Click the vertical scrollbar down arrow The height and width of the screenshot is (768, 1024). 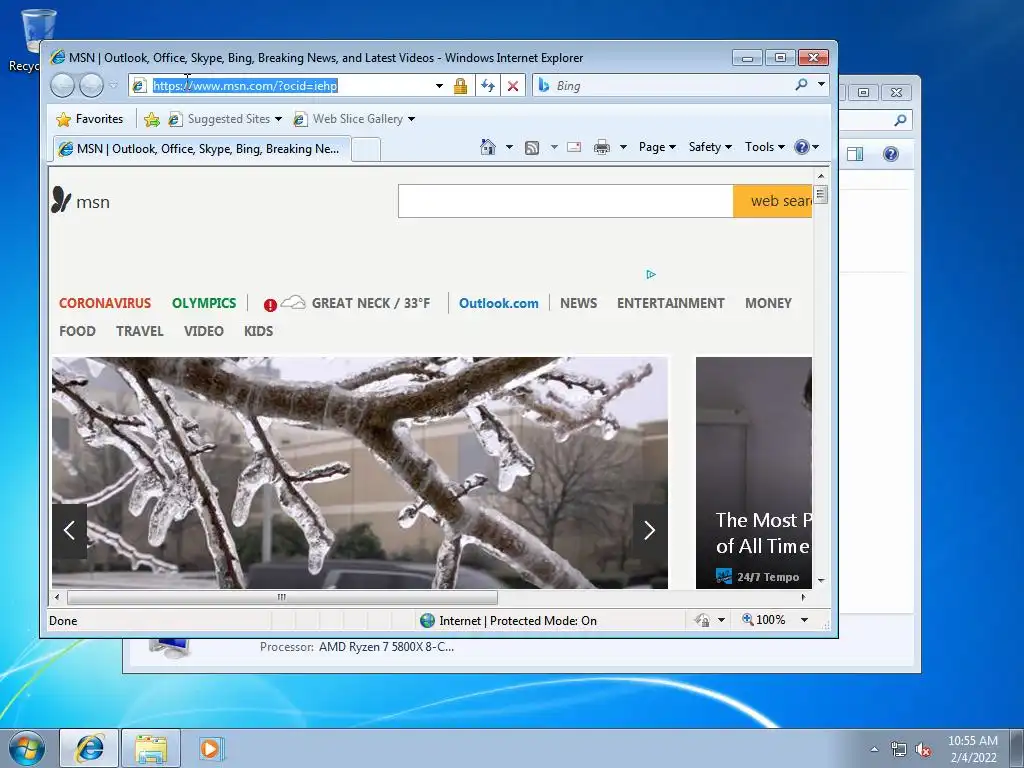[x=821, y=581]
